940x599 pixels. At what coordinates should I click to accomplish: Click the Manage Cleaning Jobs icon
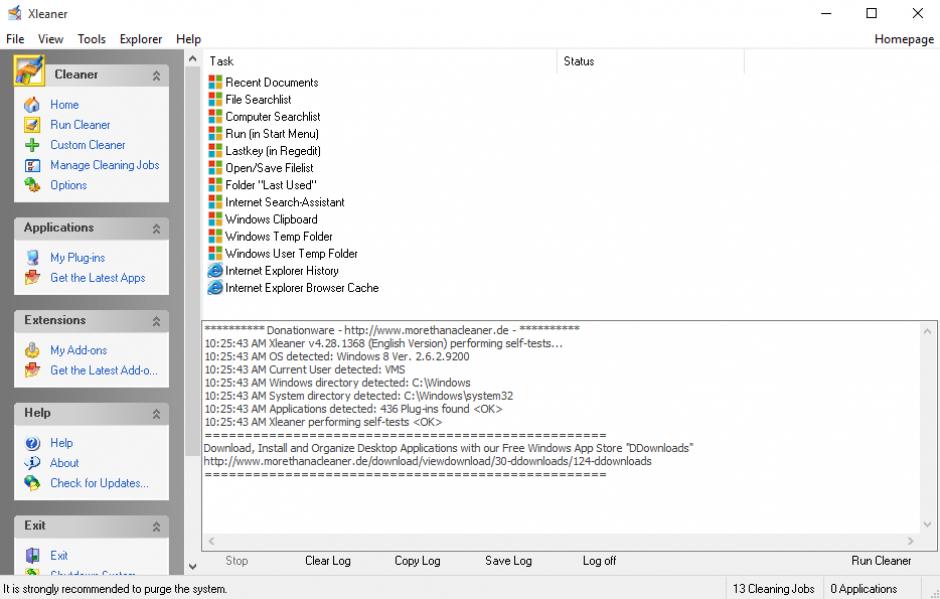coord(32,165)
